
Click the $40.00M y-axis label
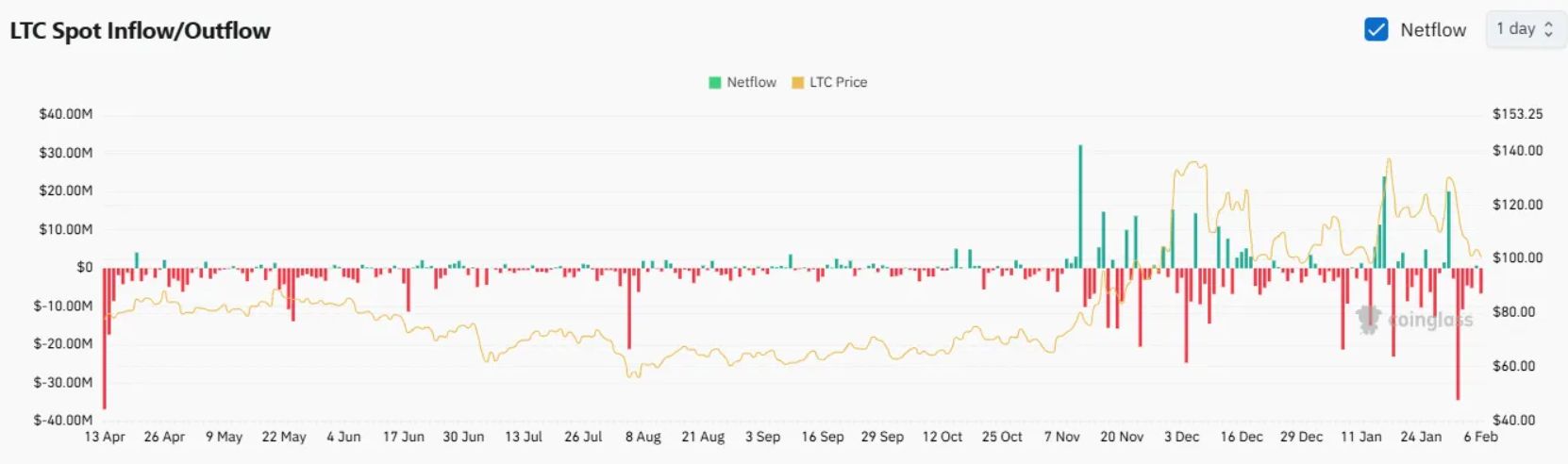65,114
